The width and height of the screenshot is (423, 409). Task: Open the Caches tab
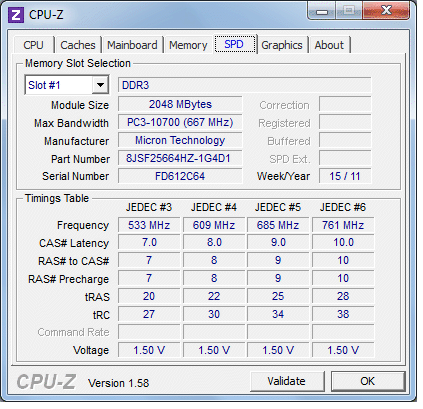tap(78, 45)
